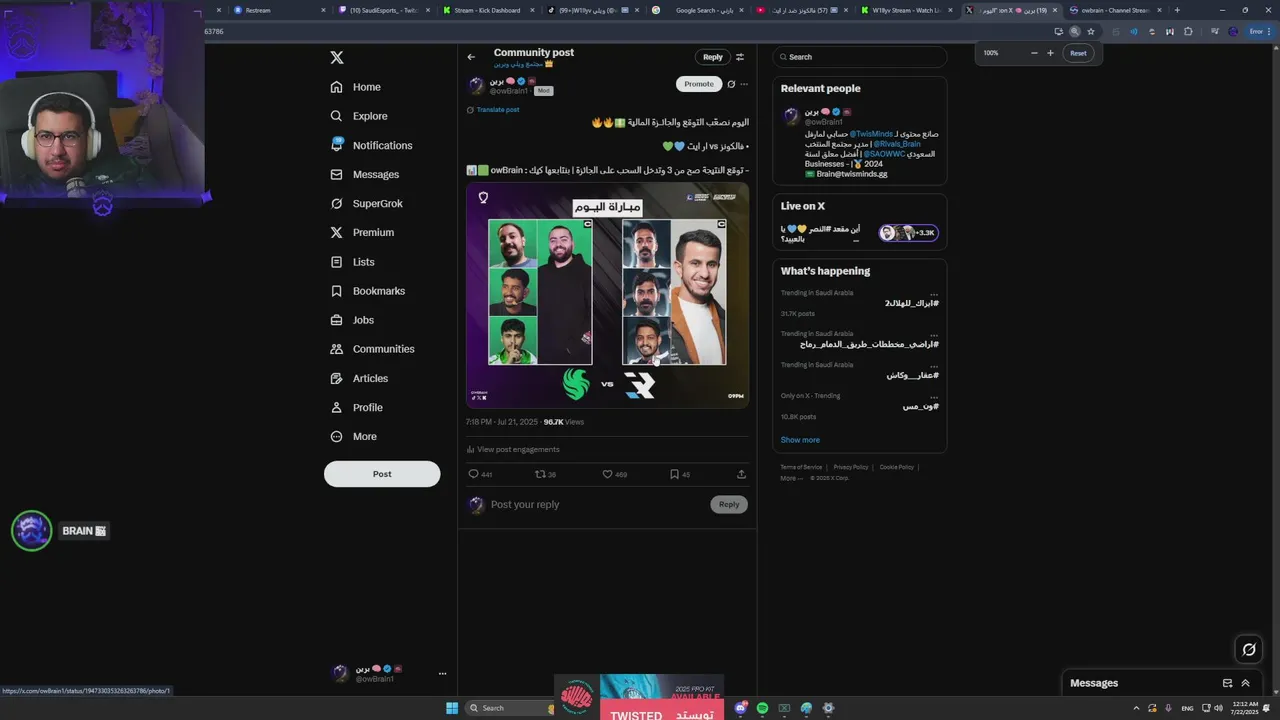Click the Jobs briefcase icon
This screenshot has height=720, width=1280.
coord(337,320)
